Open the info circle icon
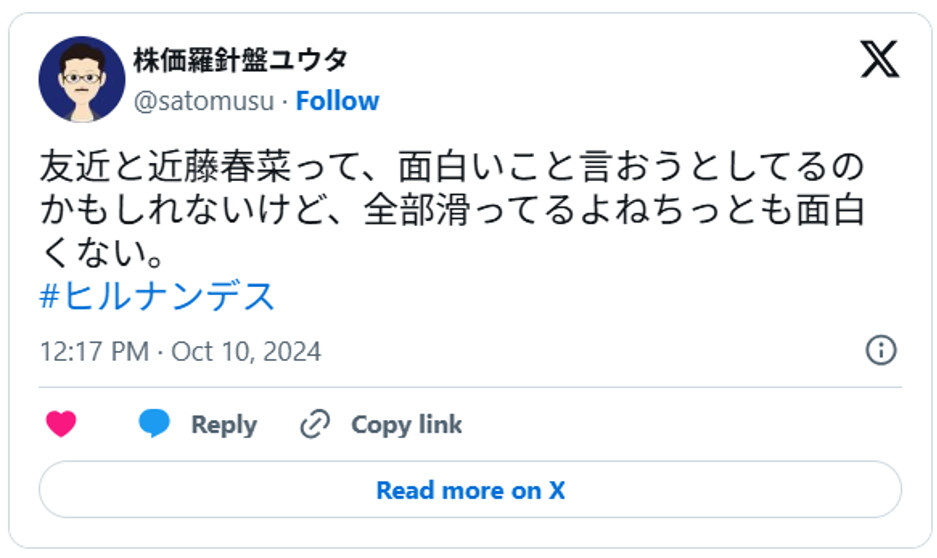Screen dimensions: 937x558 (880, 350)
